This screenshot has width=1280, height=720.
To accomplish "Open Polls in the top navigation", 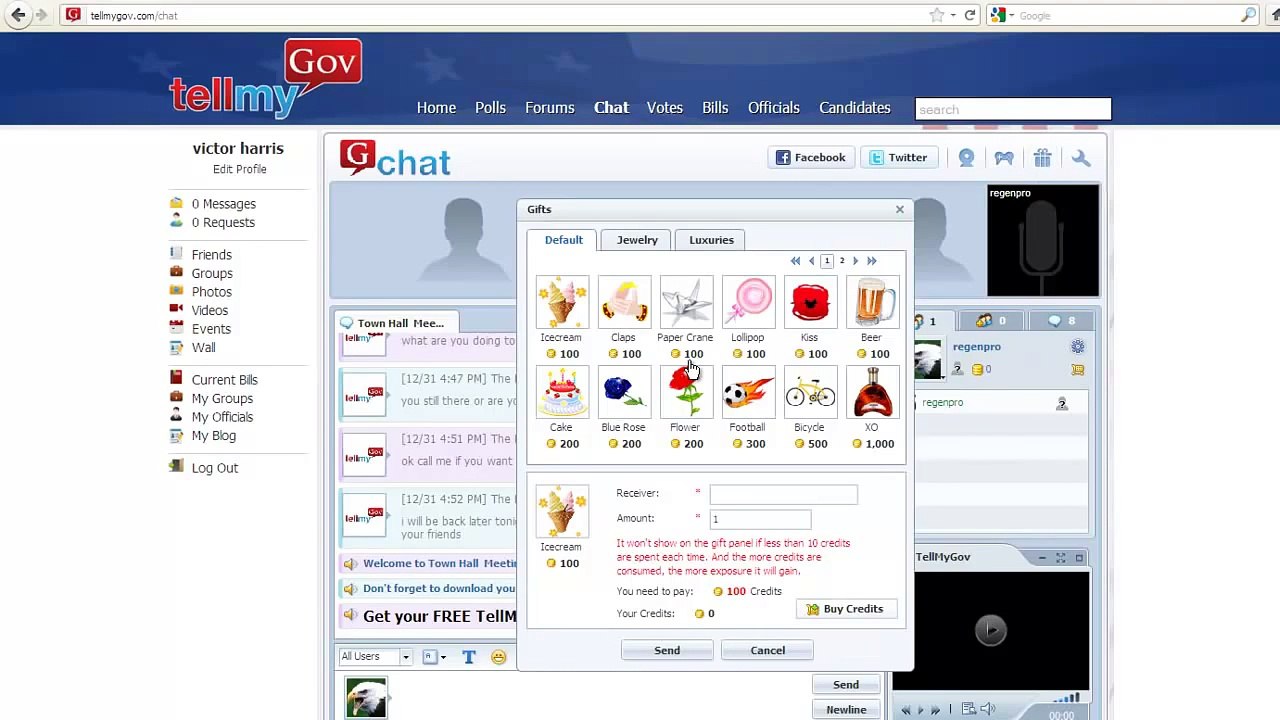I will coord(490,108).
